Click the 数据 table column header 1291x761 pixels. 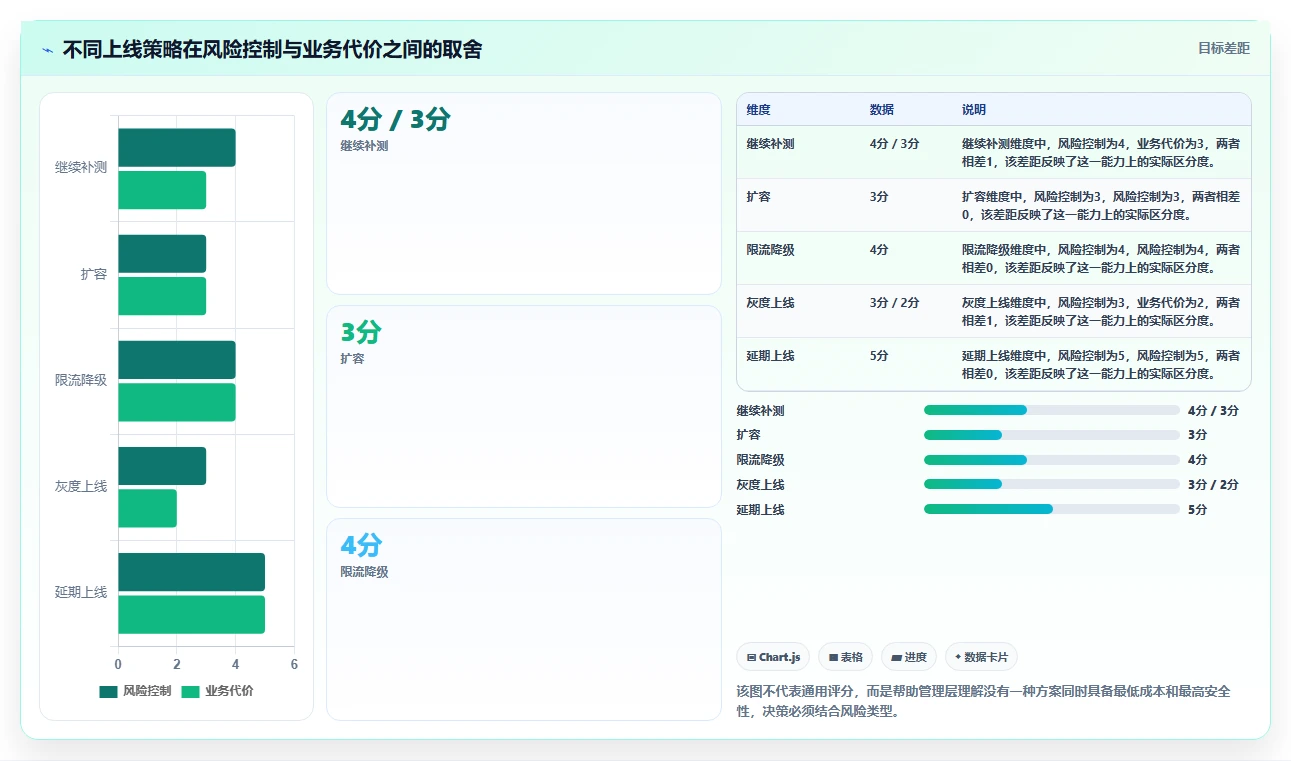(x=882, y=110)
